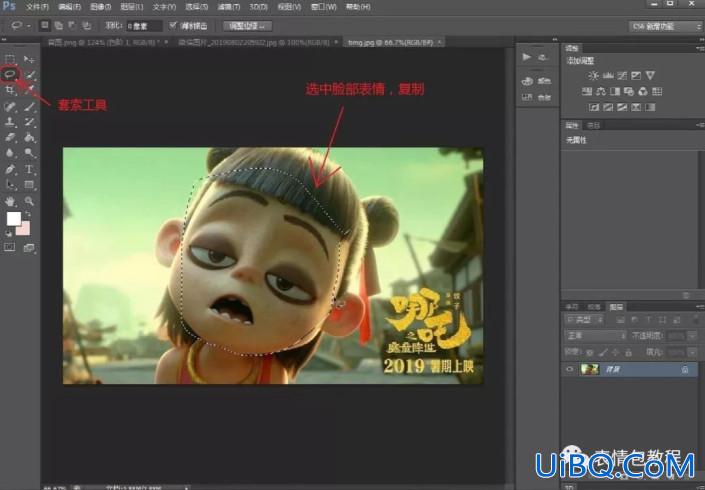Select the Blur tool

tap(10, 153)
